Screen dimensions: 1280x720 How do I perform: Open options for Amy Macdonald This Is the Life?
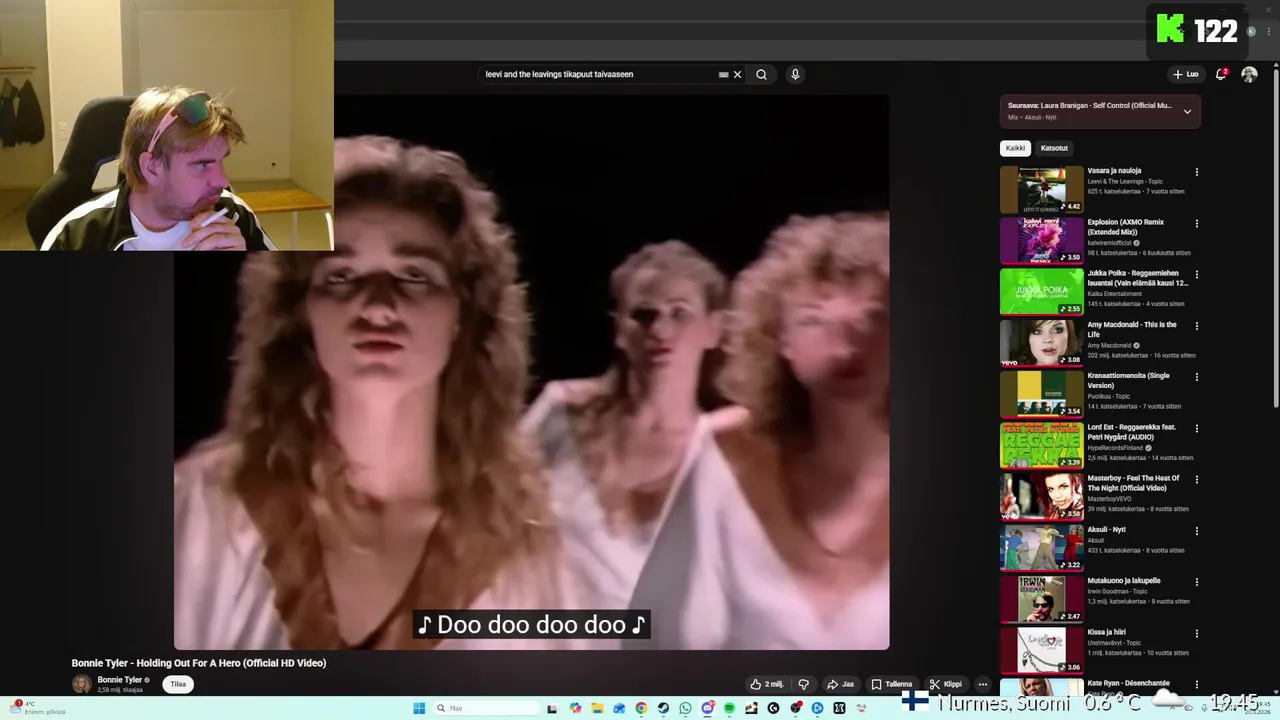click(x=1196, y=326)
